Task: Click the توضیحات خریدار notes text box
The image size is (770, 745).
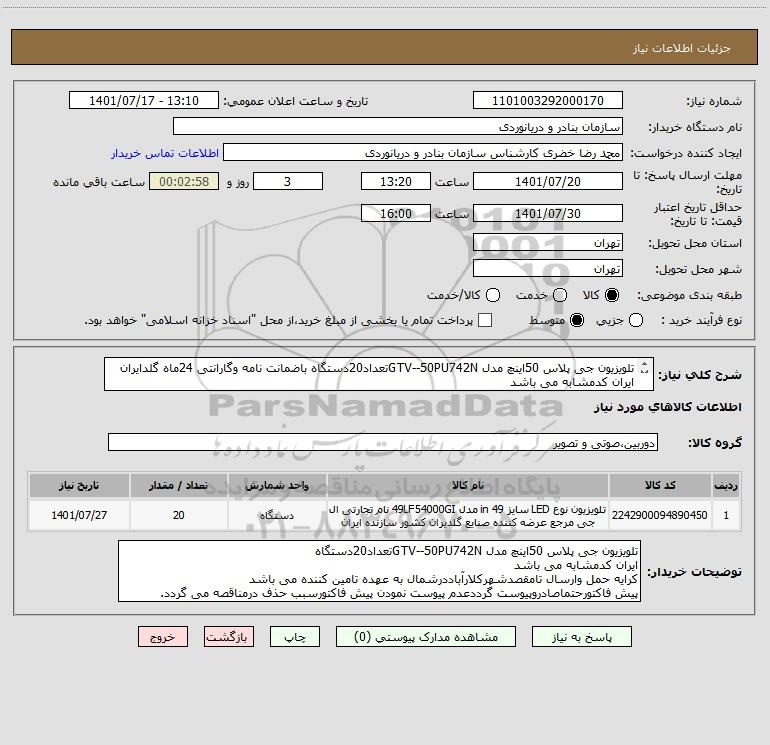Action: [379, 571]
